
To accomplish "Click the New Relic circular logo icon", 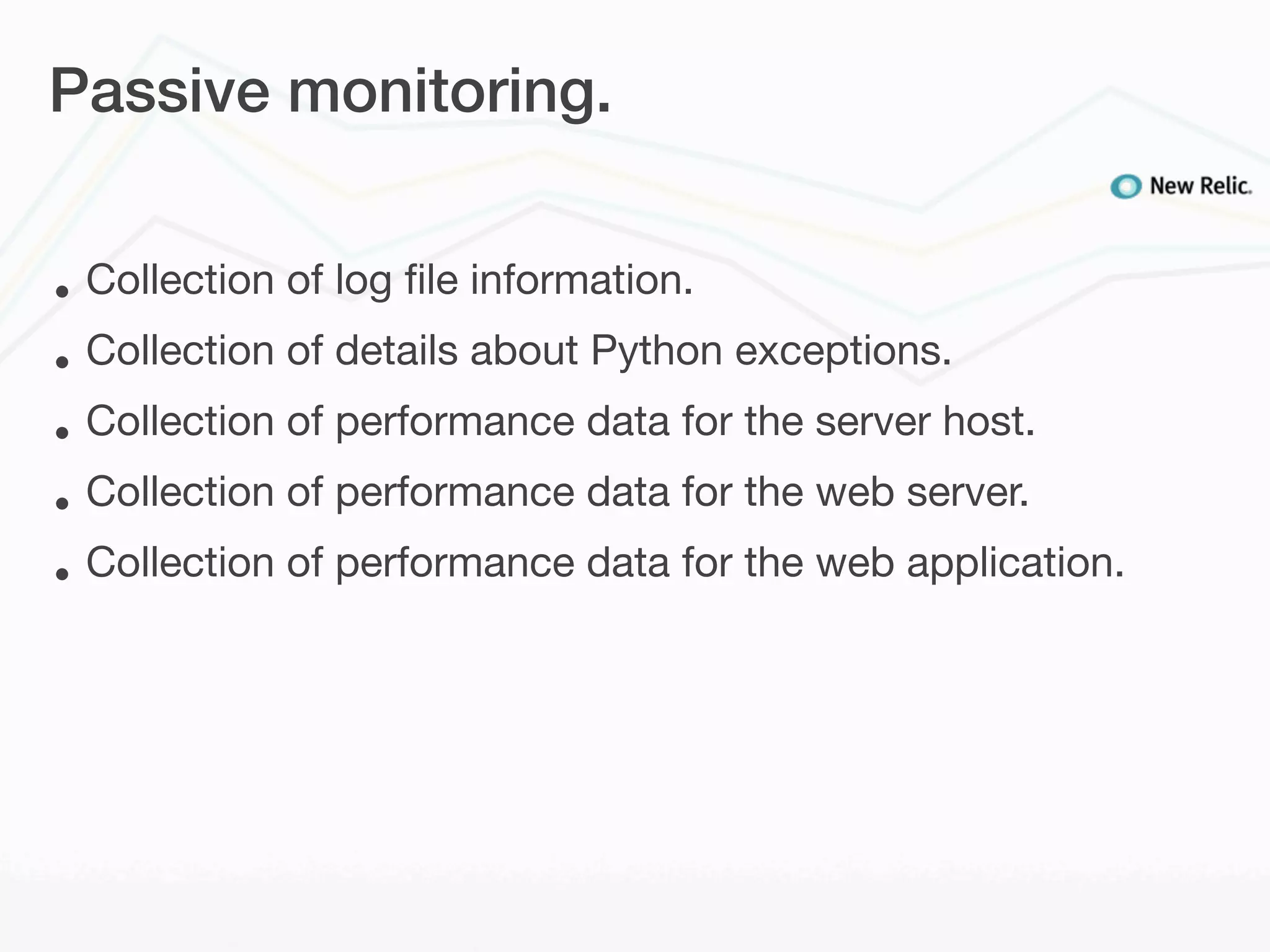I will pyautogui.click(x=1126, y=187).
